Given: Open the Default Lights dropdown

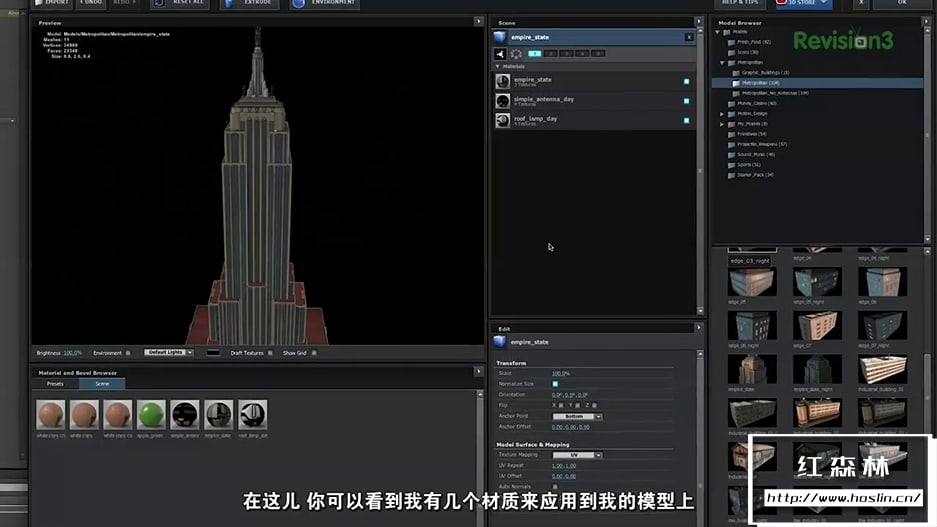Looking at the screenshot, I should tap(169, 353).
